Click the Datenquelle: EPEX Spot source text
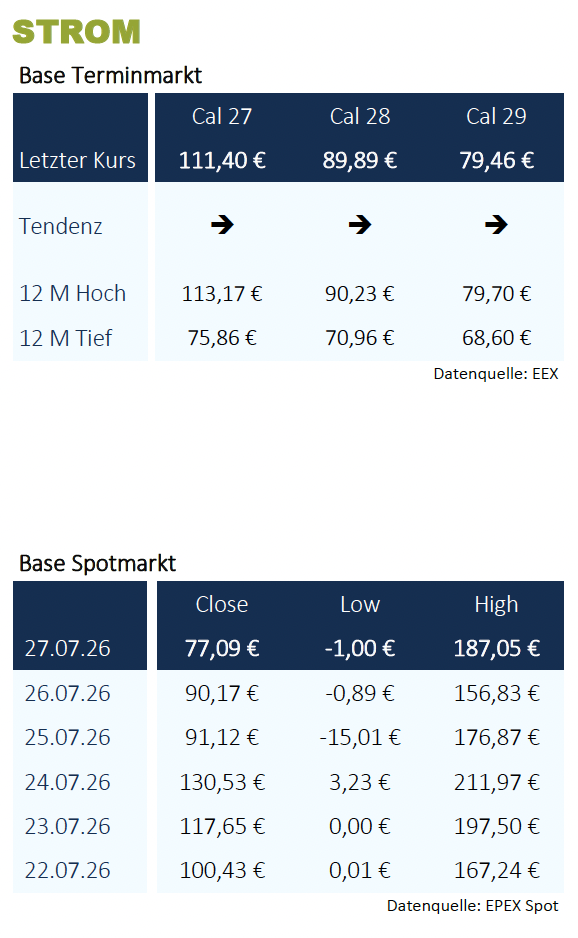 [x=472, y=906]
